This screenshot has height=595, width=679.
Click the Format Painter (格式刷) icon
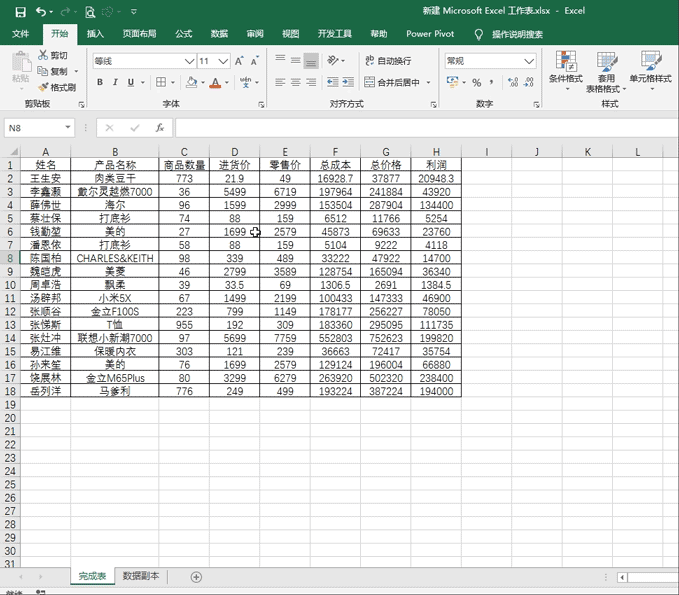(42, 87)
